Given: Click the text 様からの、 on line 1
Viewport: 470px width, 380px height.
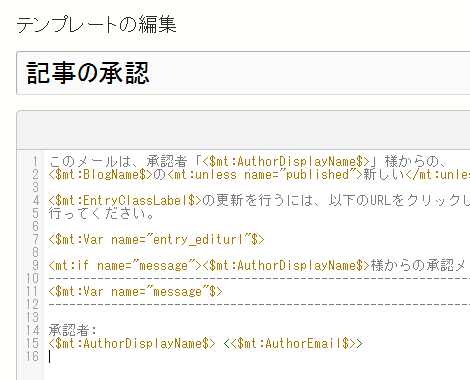Looking at the screenshot, I should click(x=415, y=162).
